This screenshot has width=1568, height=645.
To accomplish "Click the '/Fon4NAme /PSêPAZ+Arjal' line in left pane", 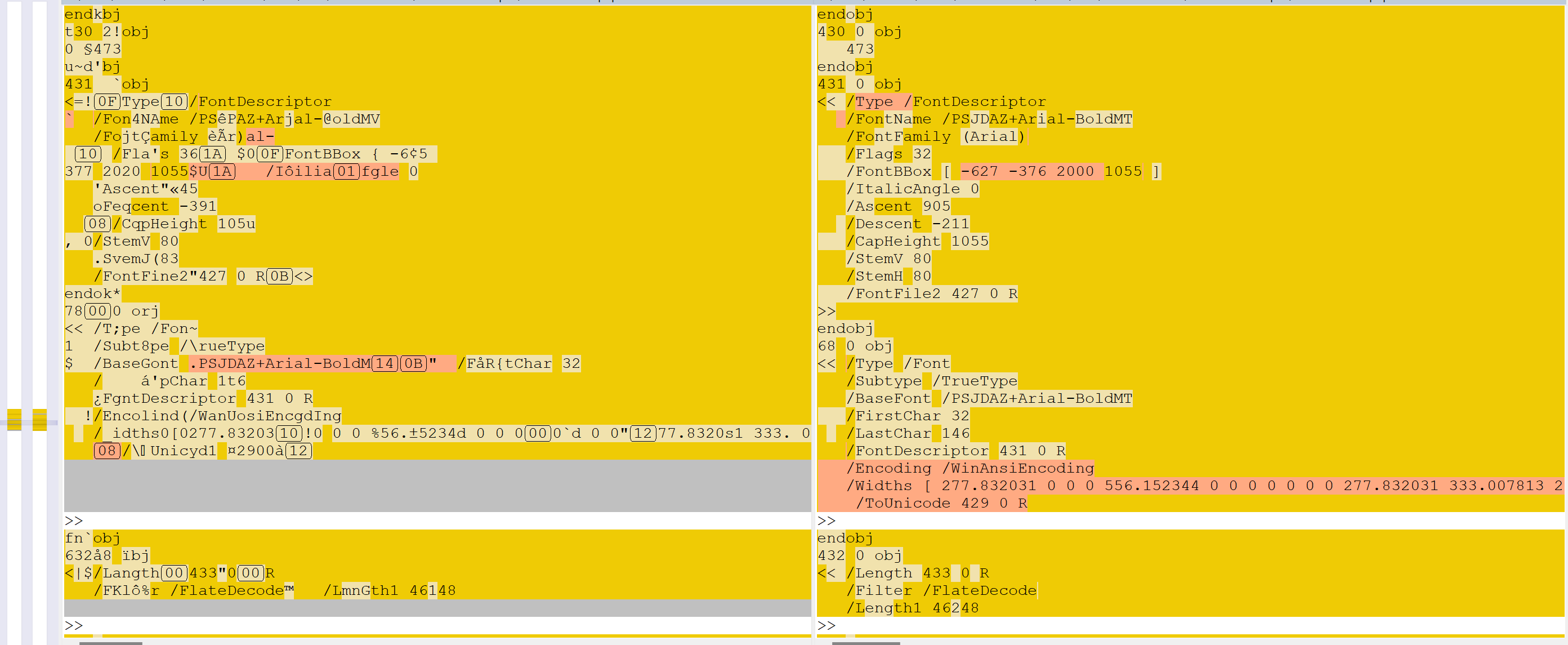I will pos(238,119).
